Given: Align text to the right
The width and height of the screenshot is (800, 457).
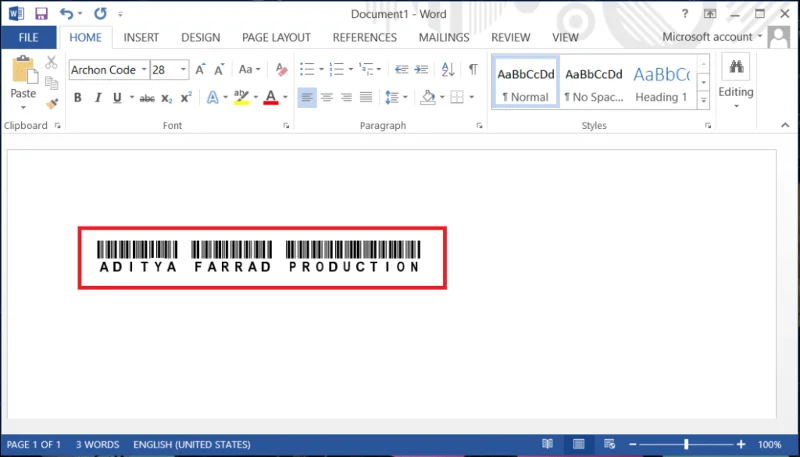Looking at the screenshot, I should [346, 97].
